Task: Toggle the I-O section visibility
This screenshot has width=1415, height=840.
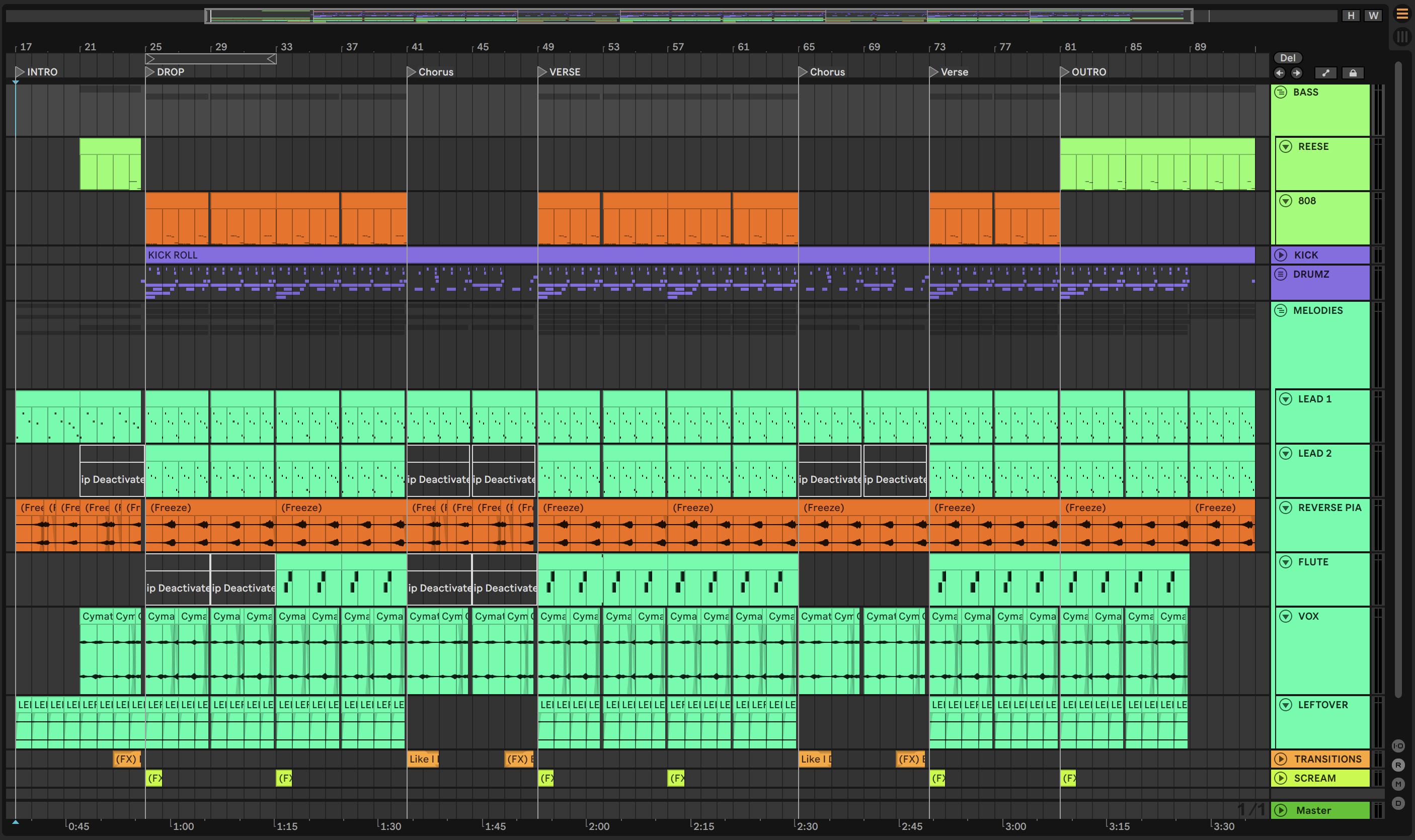Action: [1398, 745]
